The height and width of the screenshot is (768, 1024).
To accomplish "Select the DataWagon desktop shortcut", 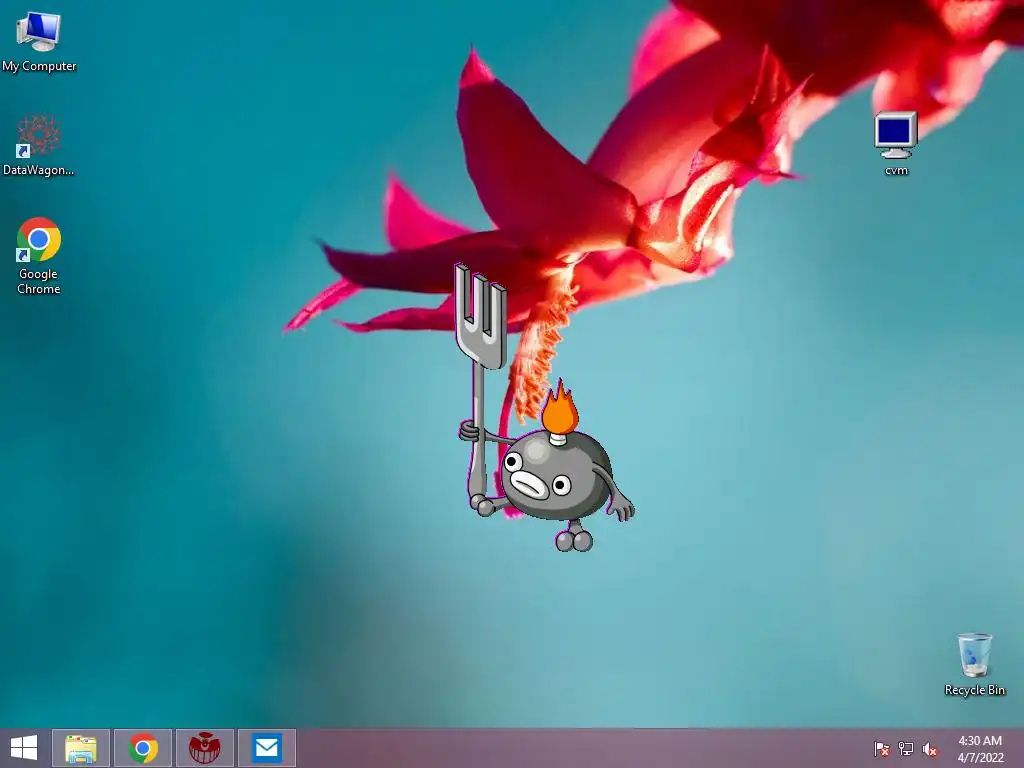I will pyautogui.click(x=39, y=144).
